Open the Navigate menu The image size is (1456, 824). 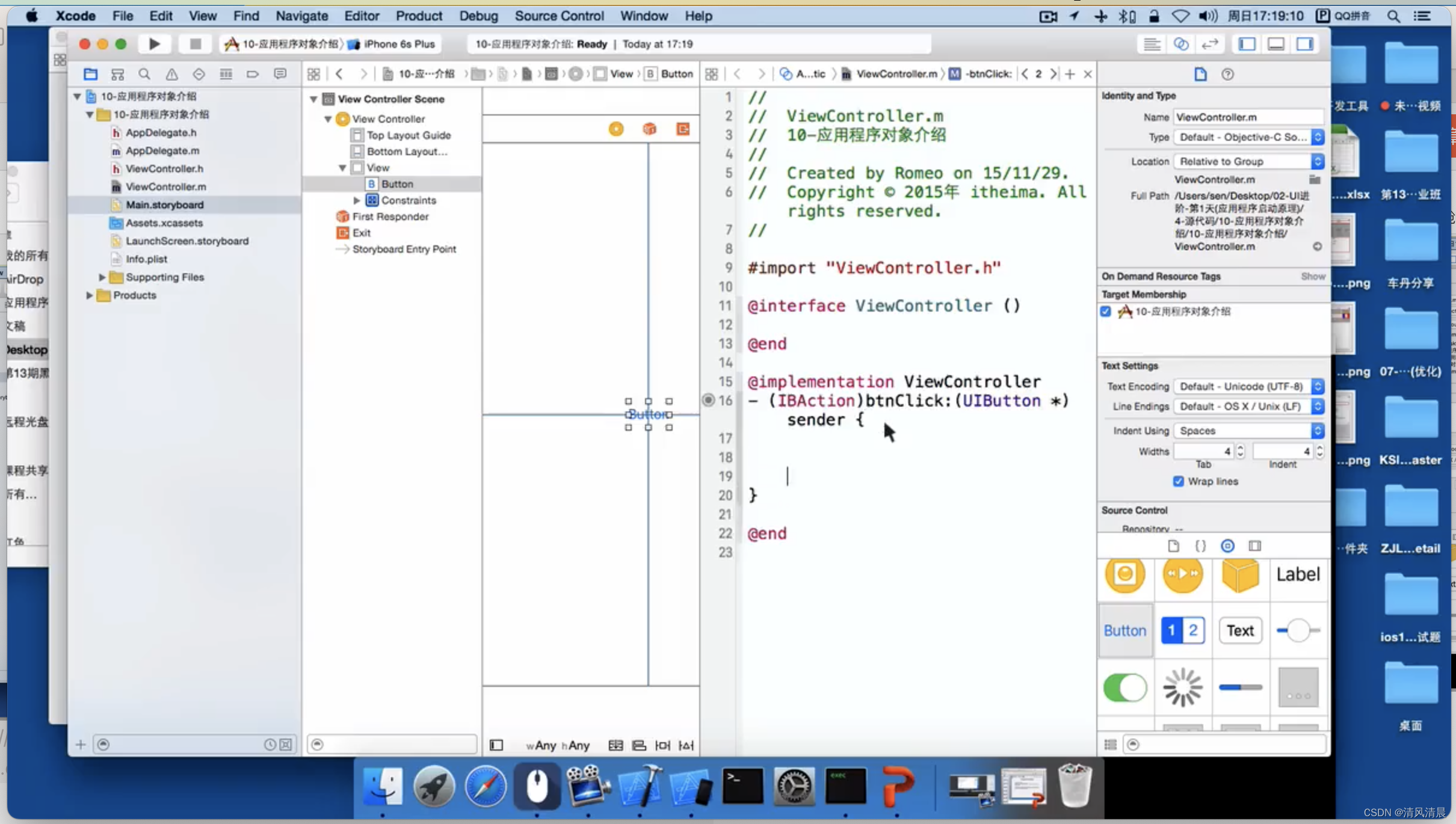[301, 16]
